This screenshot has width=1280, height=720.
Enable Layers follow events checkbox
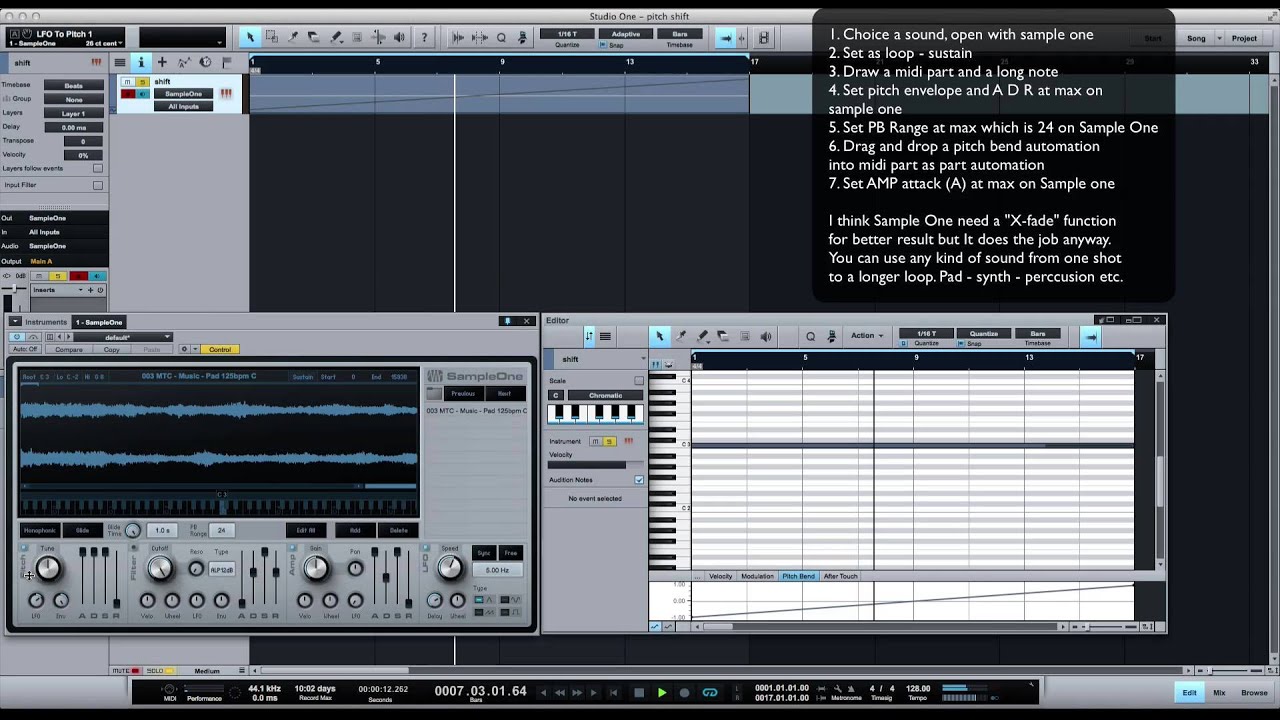tap(97, 168)
